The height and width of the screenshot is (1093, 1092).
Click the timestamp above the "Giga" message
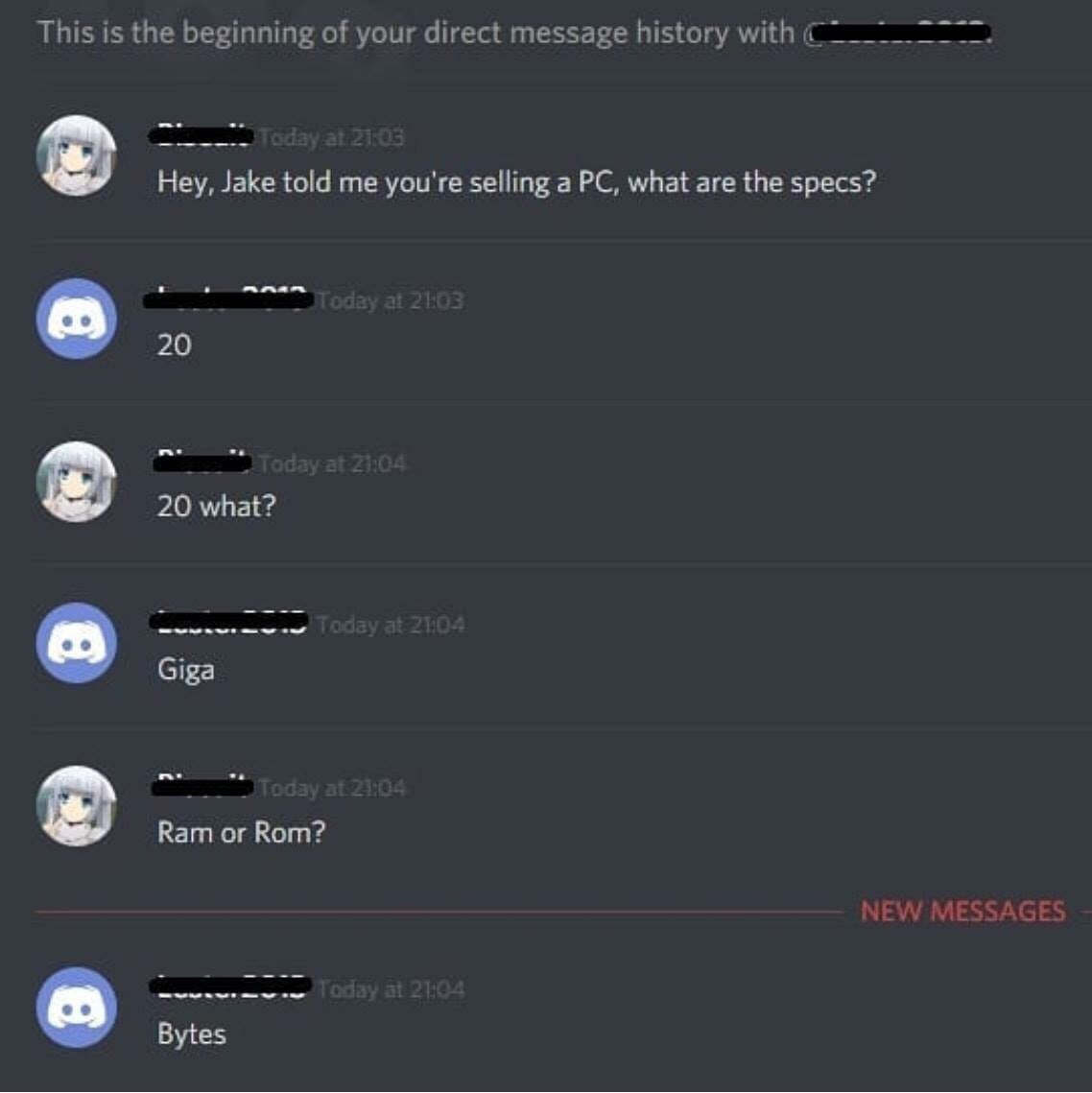[x=391, y=625]
